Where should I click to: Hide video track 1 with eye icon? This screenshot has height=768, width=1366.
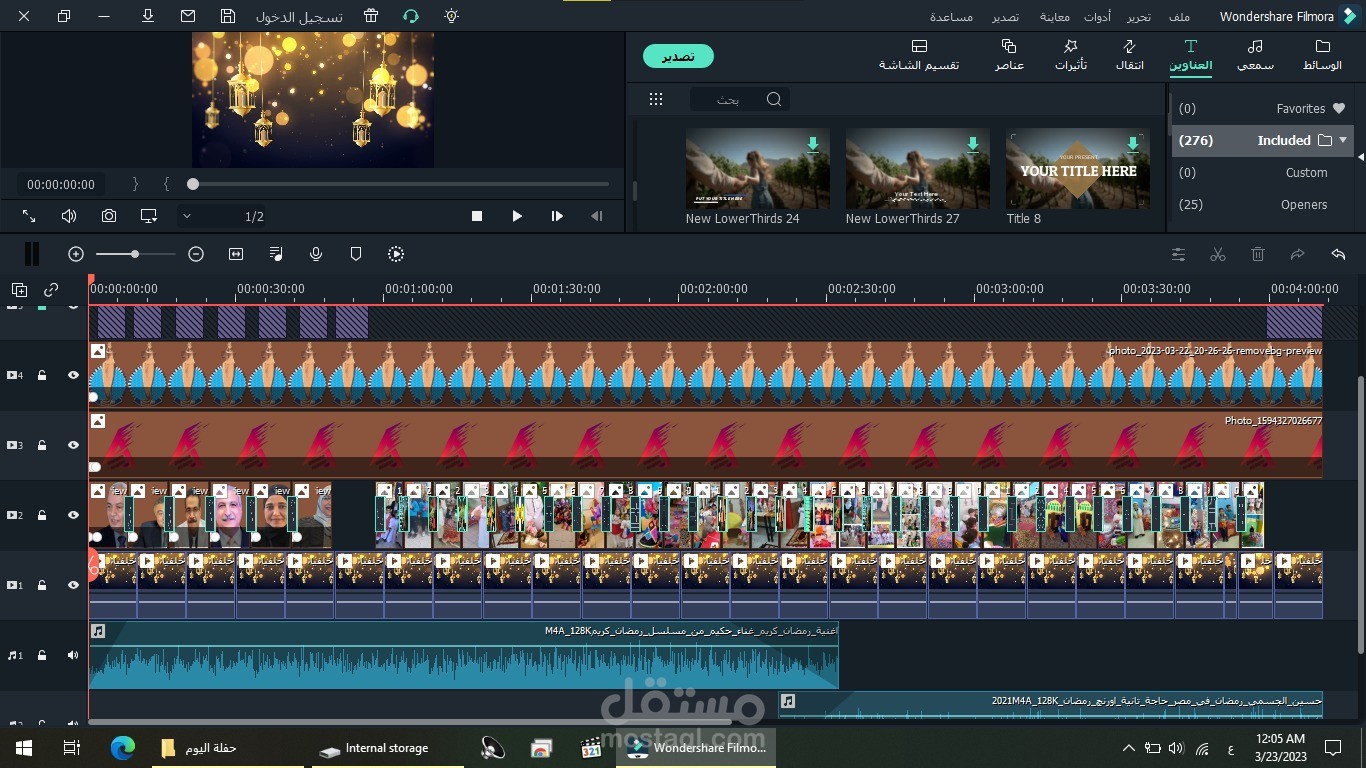pos(73,585)
